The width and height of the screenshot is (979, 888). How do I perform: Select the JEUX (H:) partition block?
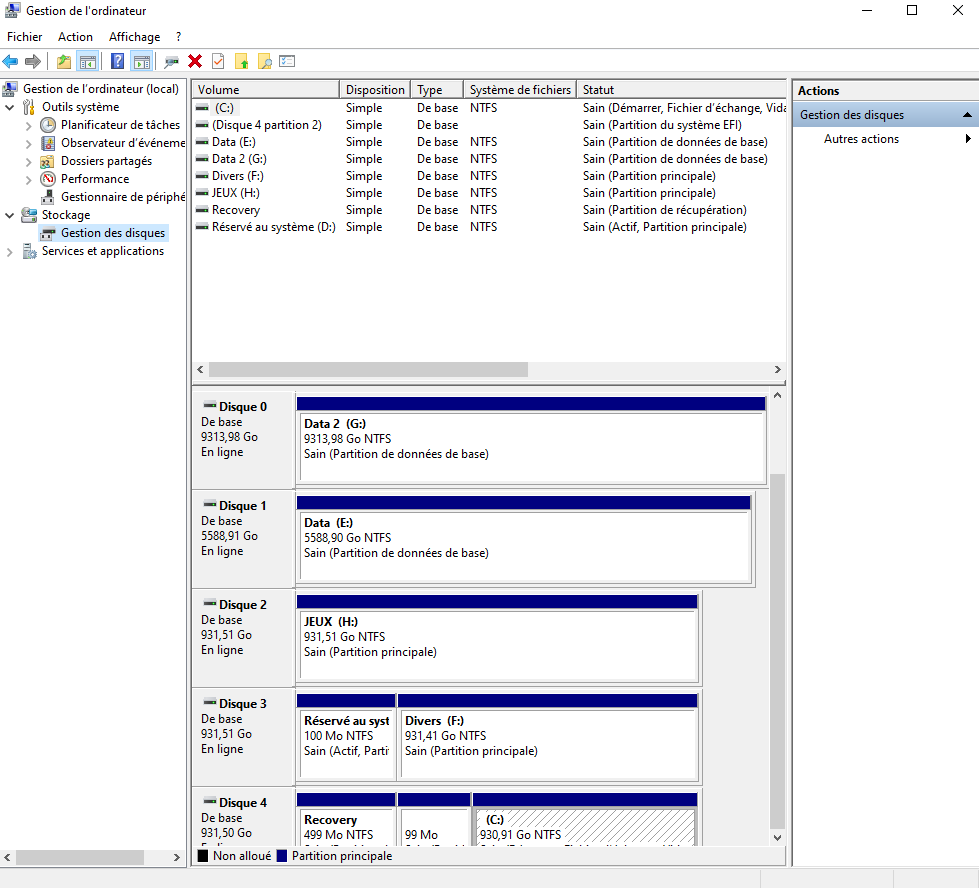click(x=497, y=638)
